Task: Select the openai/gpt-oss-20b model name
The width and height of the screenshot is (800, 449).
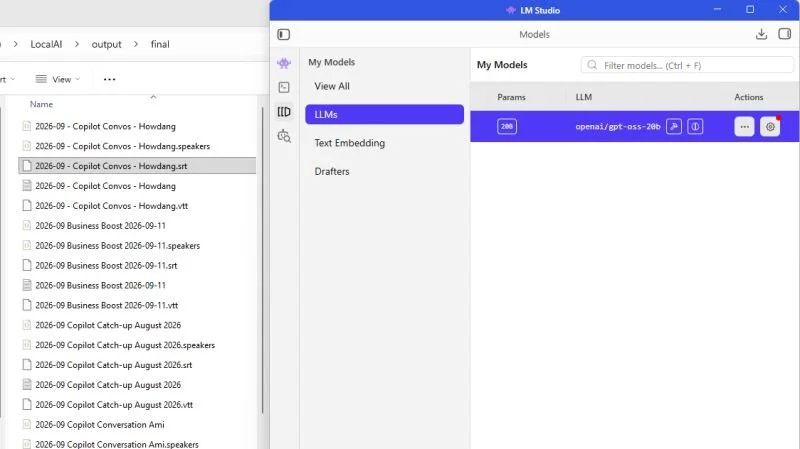Action: pos(618,127)
